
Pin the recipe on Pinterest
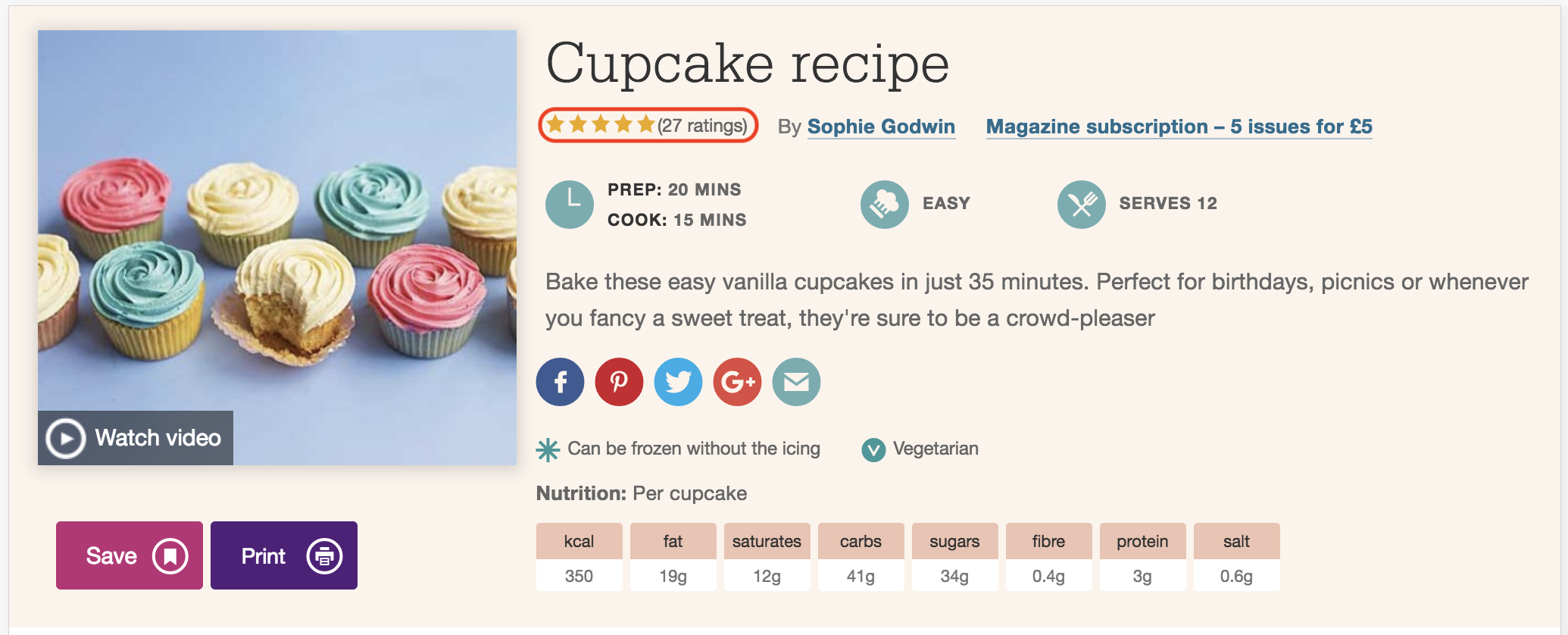(619, 382)
